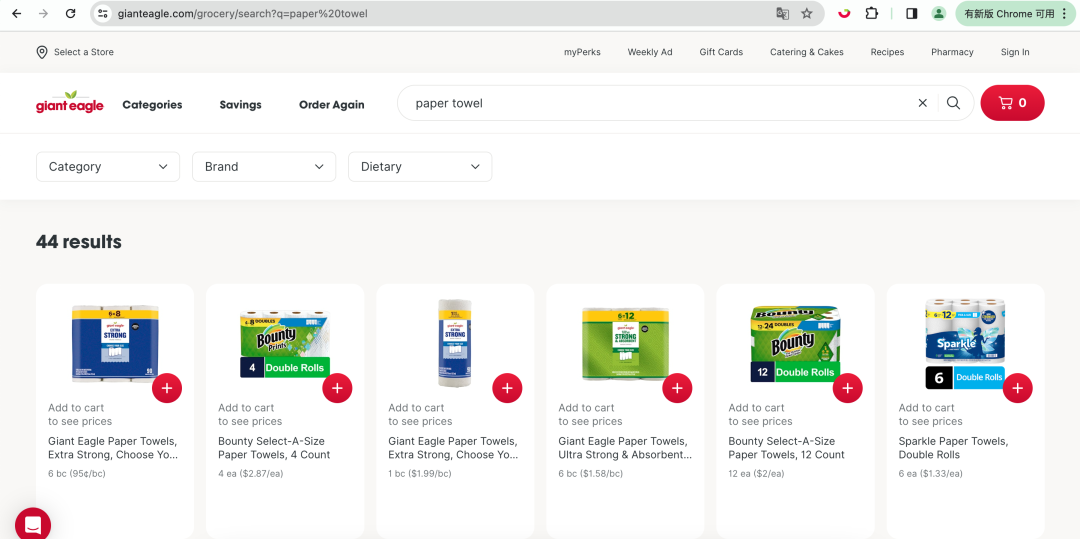This screenshot has height=539, width=1080.
Task: Open the extensions puzzle icon
Action: [x=871, y=13]
